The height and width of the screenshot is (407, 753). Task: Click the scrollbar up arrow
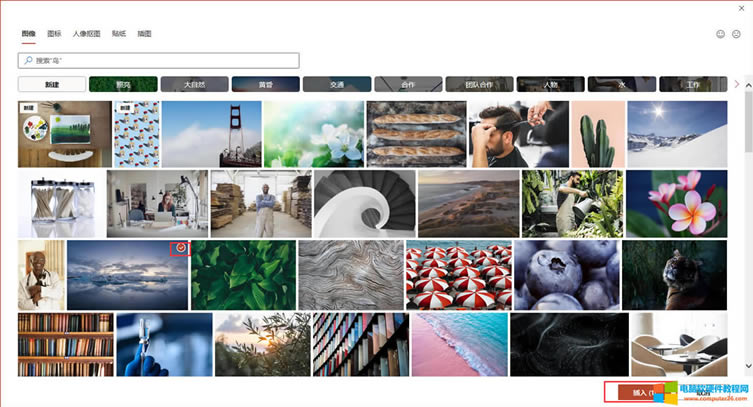point(748,85)
